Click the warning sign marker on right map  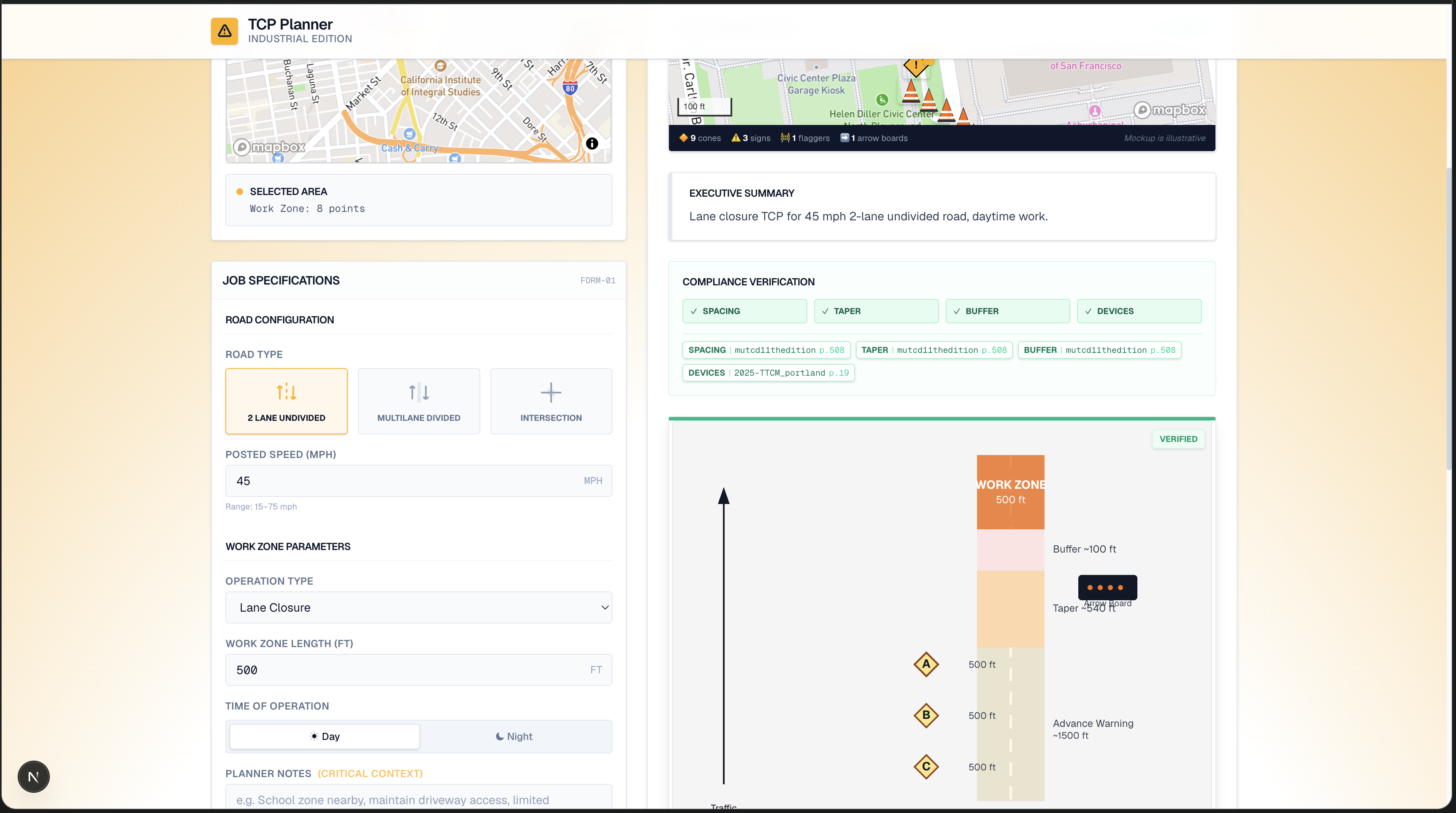pyautogui.click(x=916, y=66)
